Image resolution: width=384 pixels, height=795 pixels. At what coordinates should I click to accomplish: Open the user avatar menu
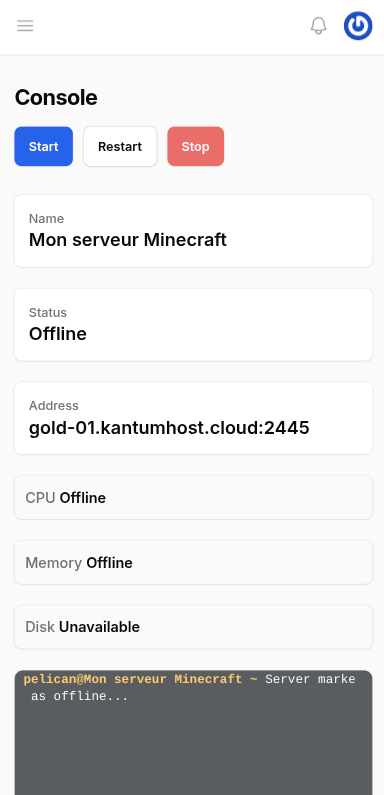click(x=358, y=25)
